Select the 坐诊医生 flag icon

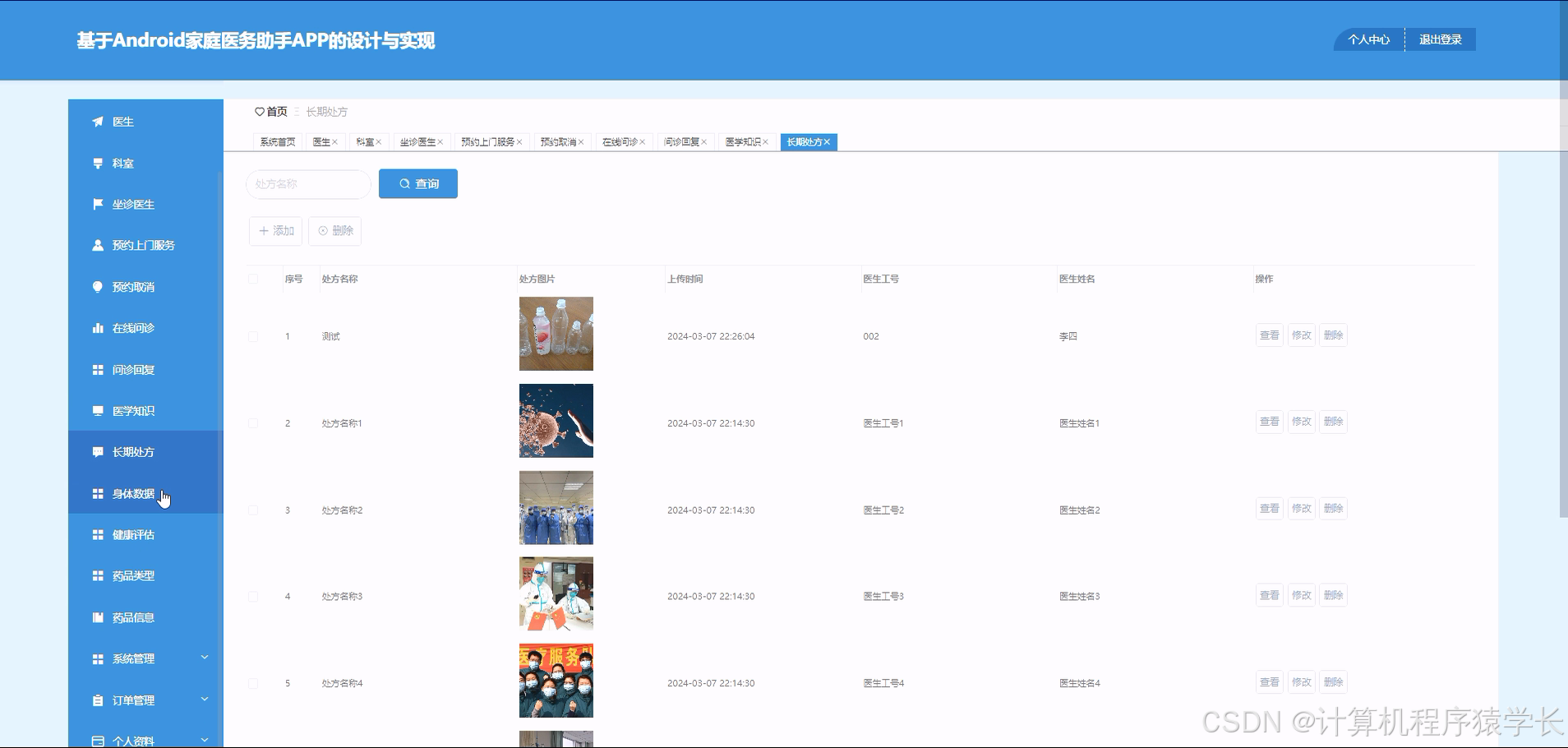pos(98,204)
